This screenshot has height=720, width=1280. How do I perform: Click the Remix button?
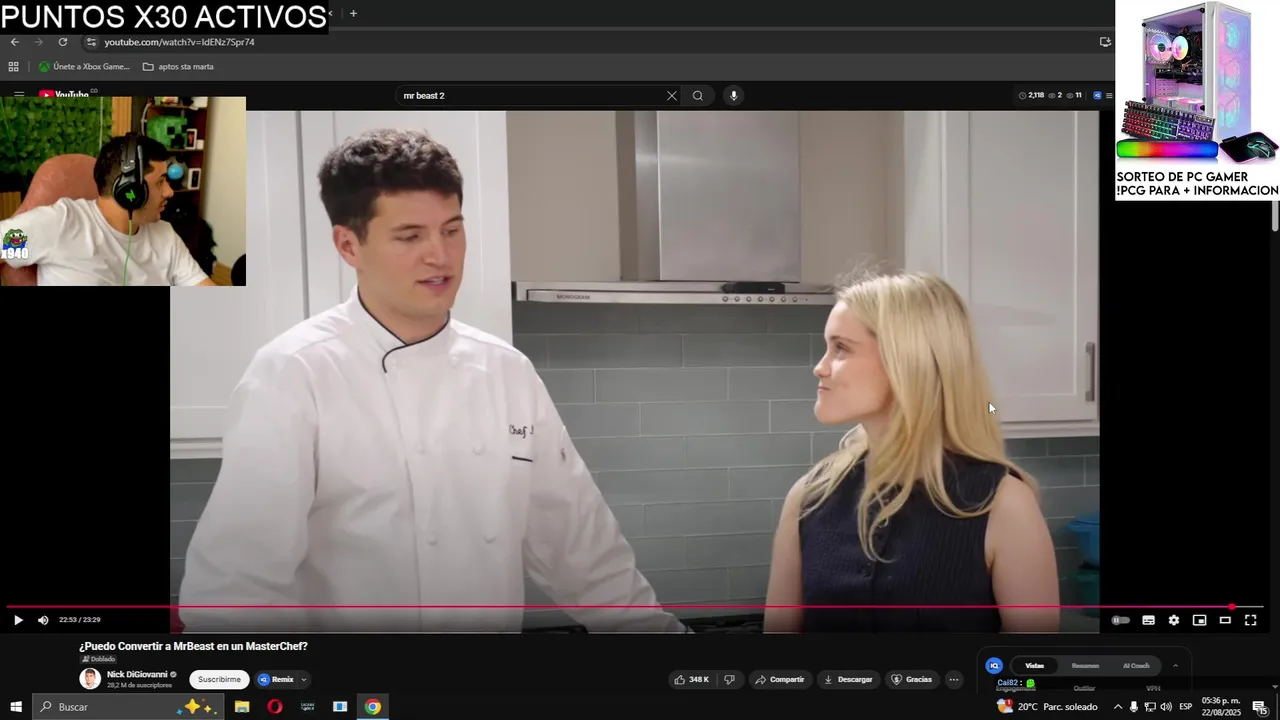click(x=276, y=680)
